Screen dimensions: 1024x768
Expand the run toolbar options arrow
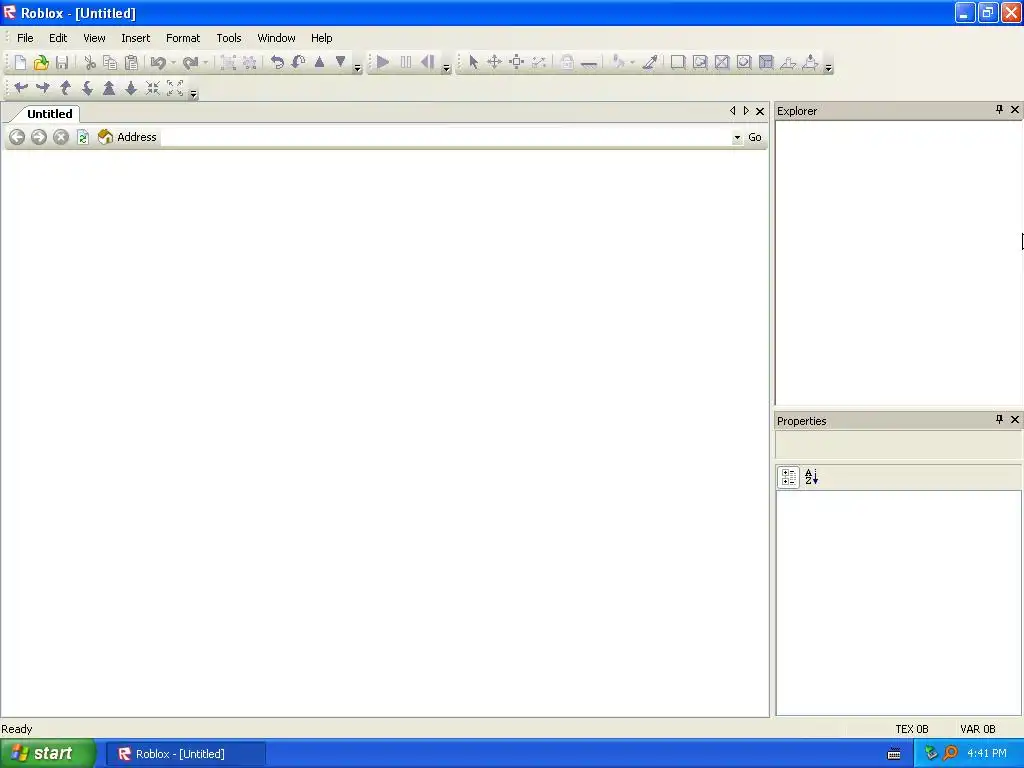point(446,67)
